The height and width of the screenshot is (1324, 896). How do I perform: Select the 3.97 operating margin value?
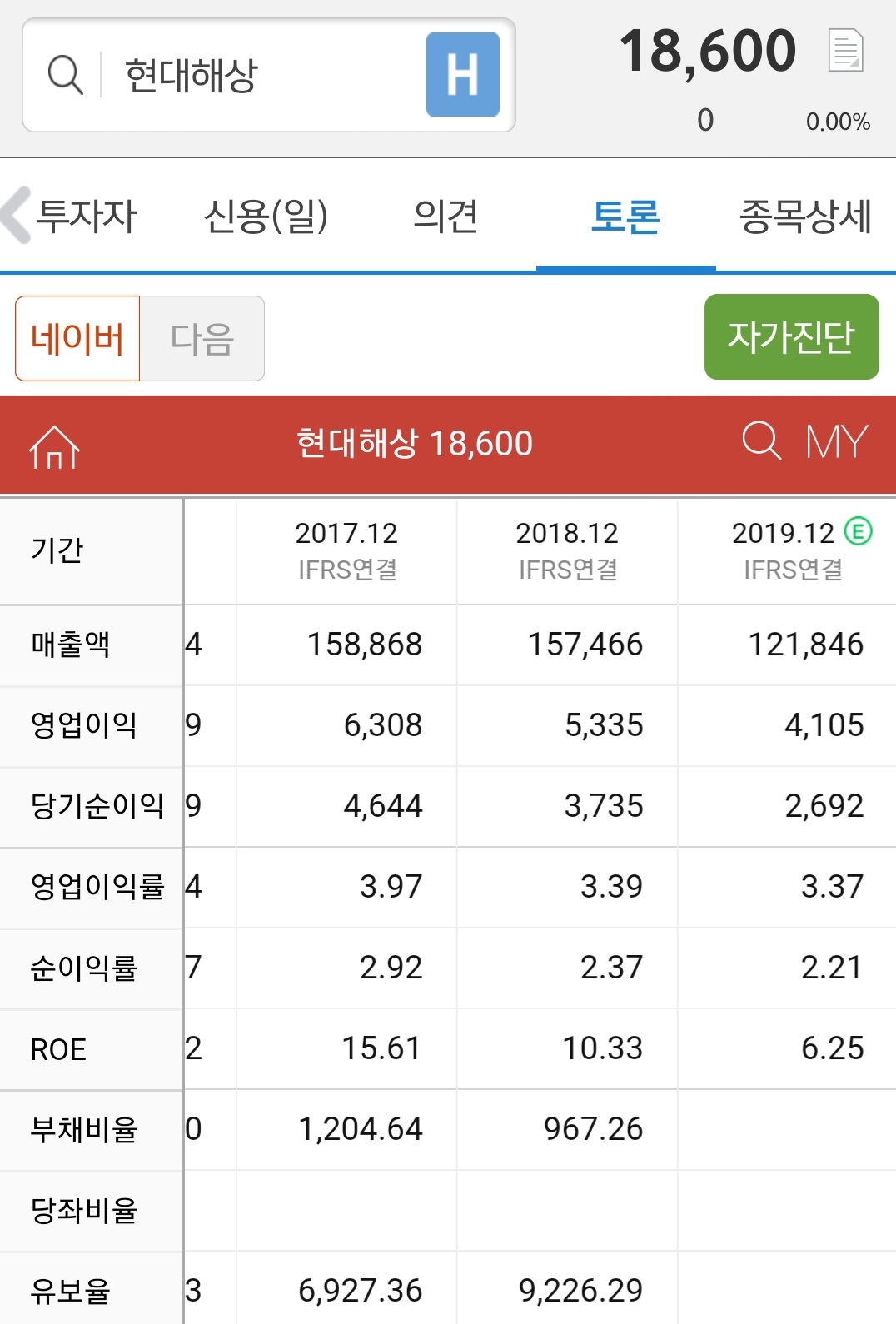391,887
